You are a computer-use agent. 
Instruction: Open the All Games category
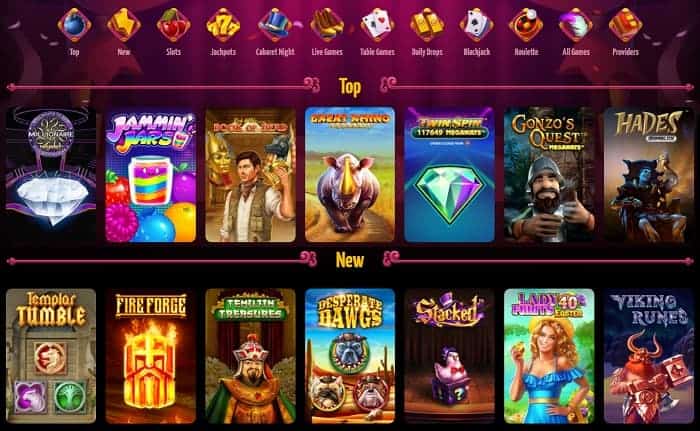(x=576, y=31)
